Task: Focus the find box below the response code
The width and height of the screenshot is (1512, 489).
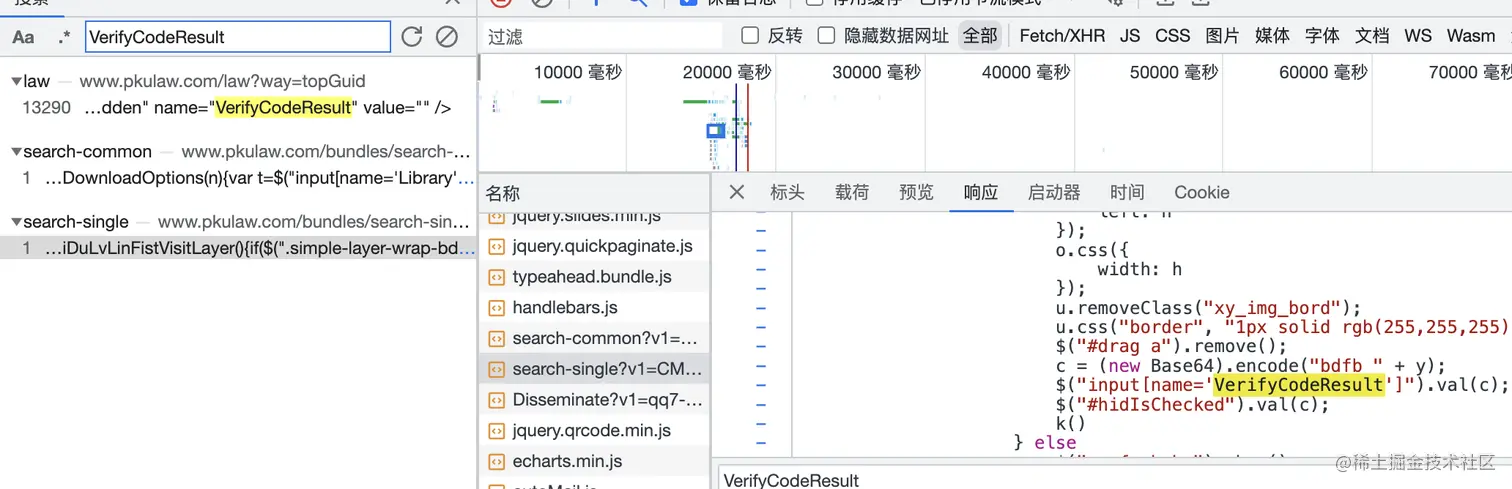Action: tap(1115, 479)
